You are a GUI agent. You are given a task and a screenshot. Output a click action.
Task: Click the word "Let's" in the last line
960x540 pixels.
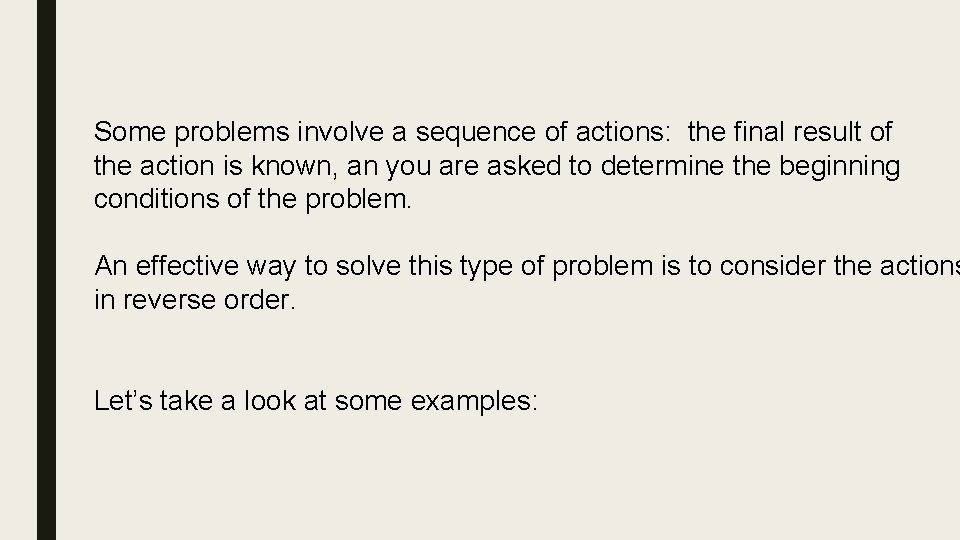tap(122, 401)
